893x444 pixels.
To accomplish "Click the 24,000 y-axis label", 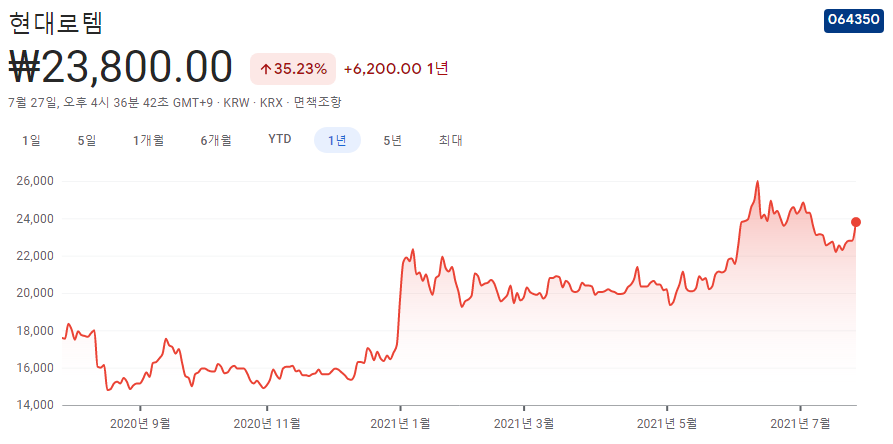I will [36, 219].
